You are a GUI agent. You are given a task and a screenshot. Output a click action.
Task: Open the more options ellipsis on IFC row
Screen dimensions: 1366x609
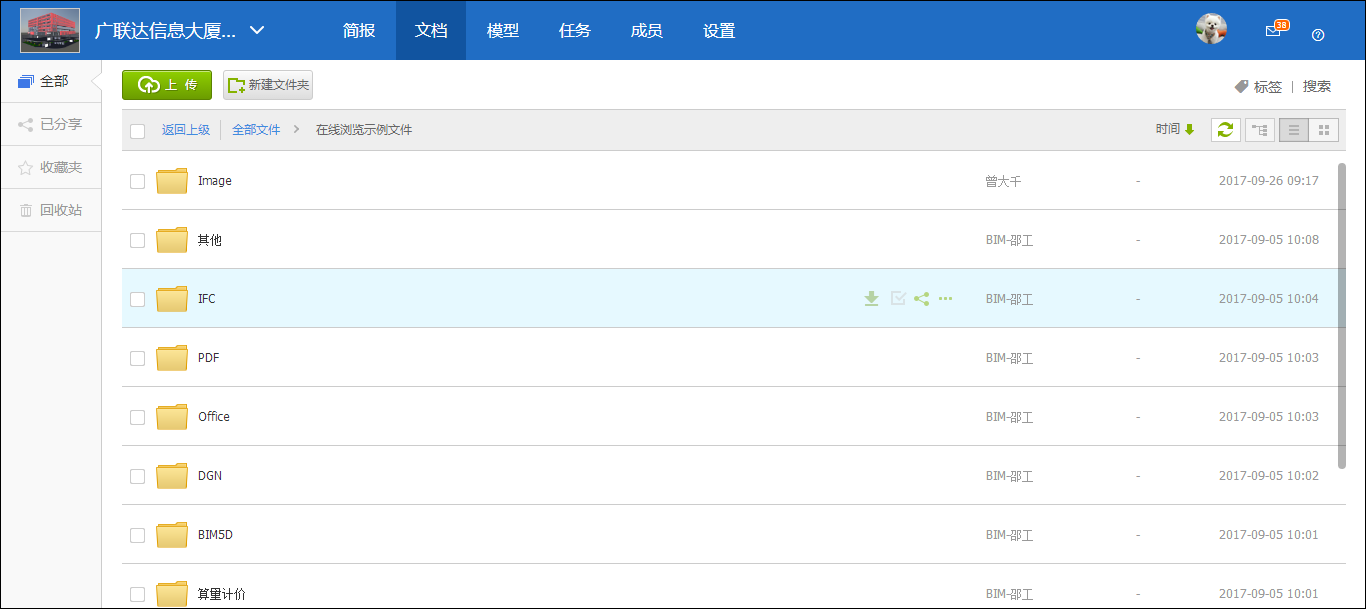(x=945, y=298)
